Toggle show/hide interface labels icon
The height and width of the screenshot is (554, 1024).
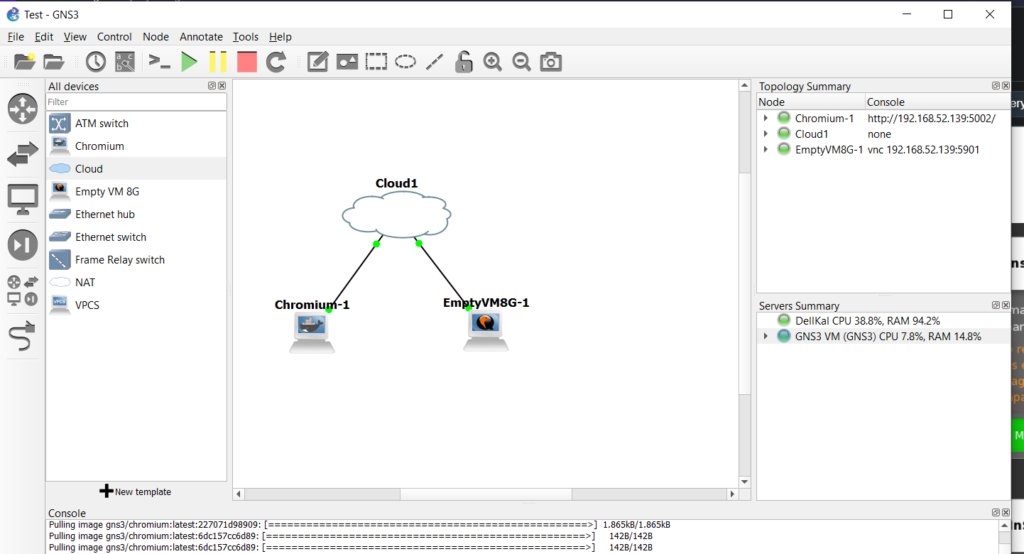[125, 62]
